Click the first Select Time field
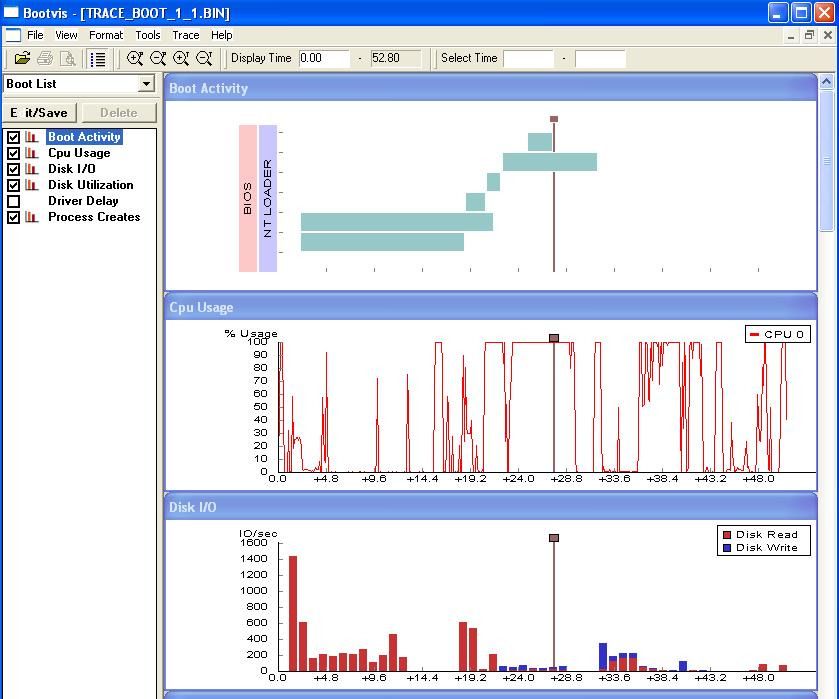The image size is (839, 699). (529, 58)
